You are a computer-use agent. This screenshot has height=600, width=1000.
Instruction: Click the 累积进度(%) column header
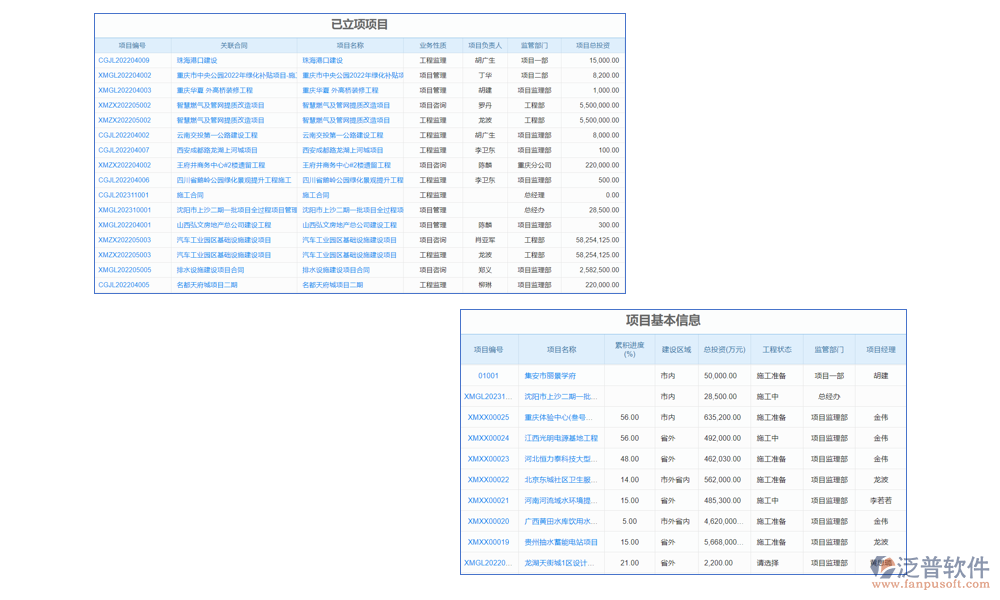(629, 349)
